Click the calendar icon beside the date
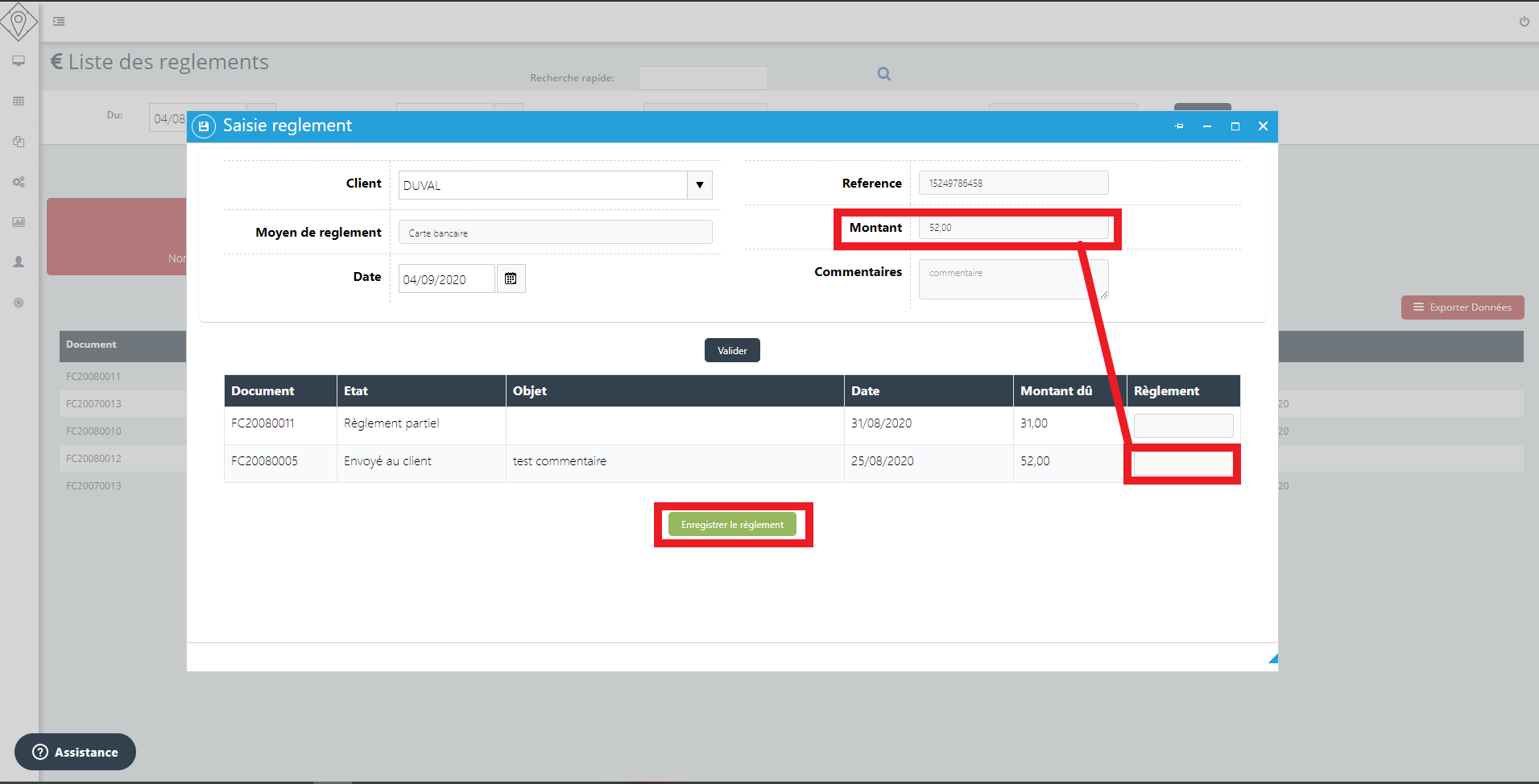The image size is (1539, 784). 511,279
